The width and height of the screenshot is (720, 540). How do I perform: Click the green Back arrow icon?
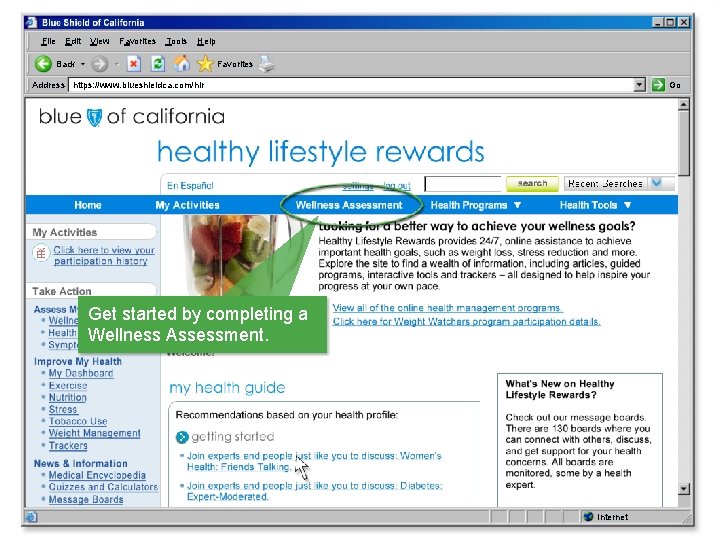click(43, 64)
